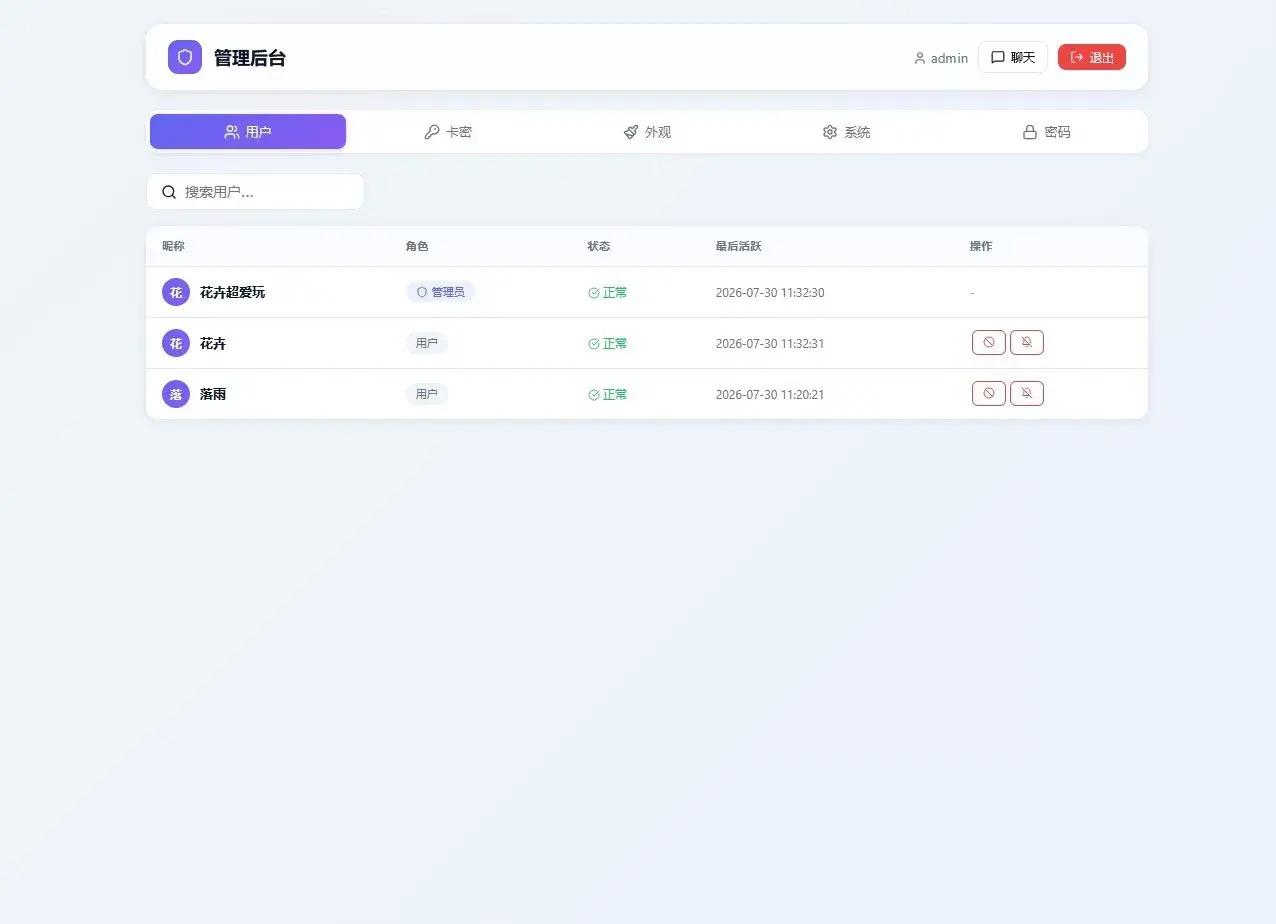The width and height of the screenshot is (1276, 924).
Task: Click the 昵称 column header
Action: (174, 246)
